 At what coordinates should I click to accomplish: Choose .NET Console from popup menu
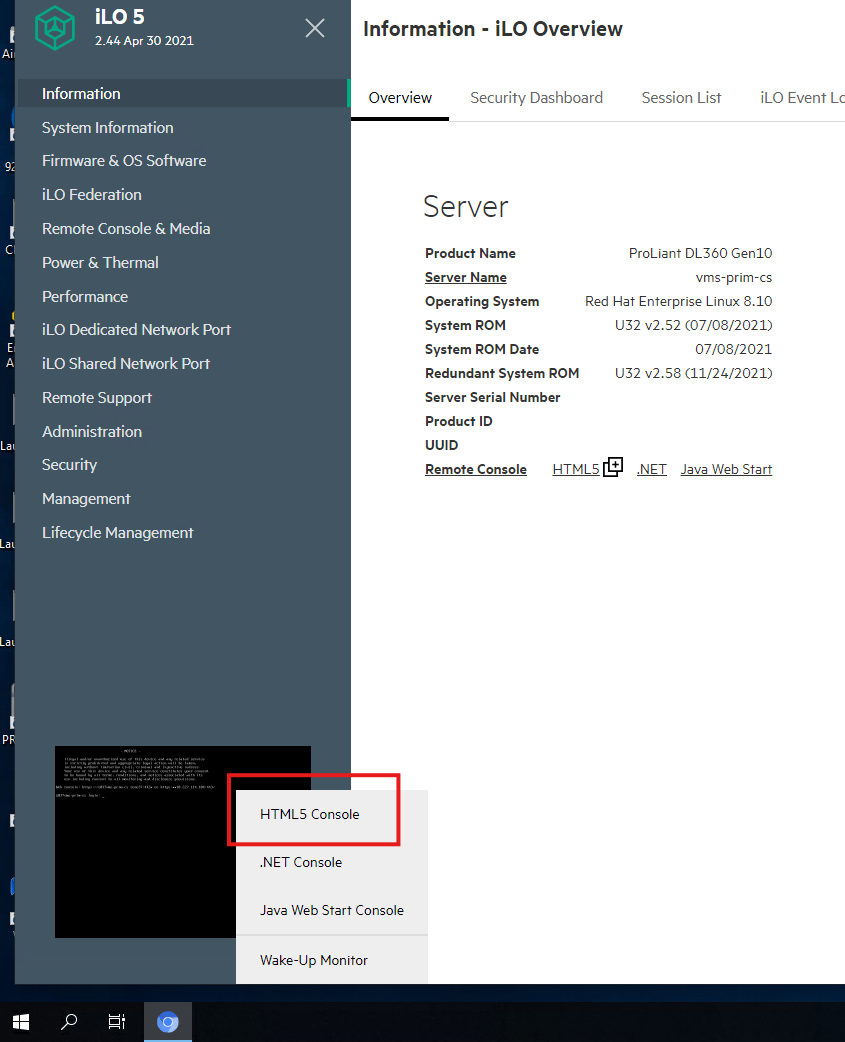click(x=301, y=862)
